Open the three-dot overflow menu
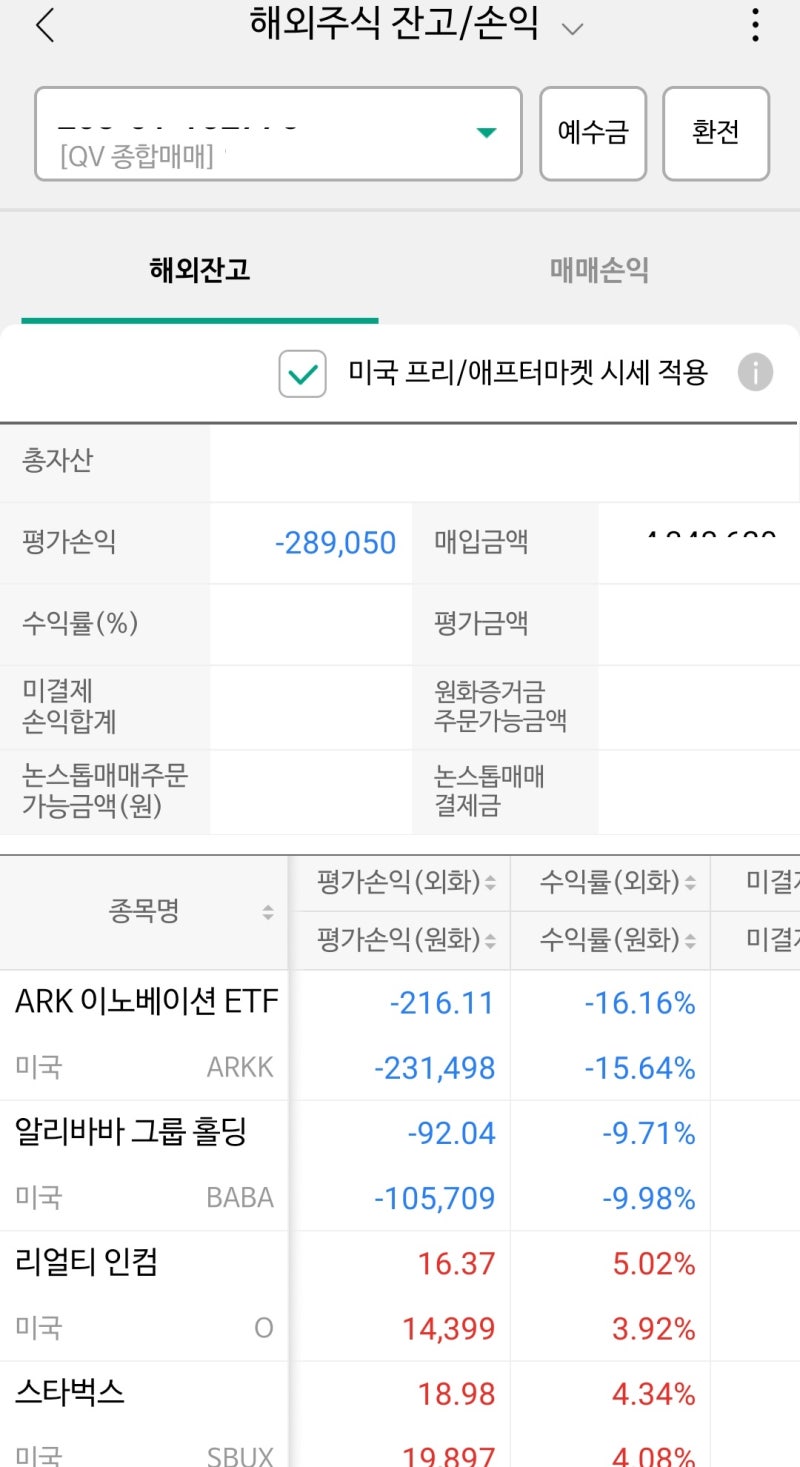The width and height of the screenshot is (800, 1467). (x=755, y=25)
